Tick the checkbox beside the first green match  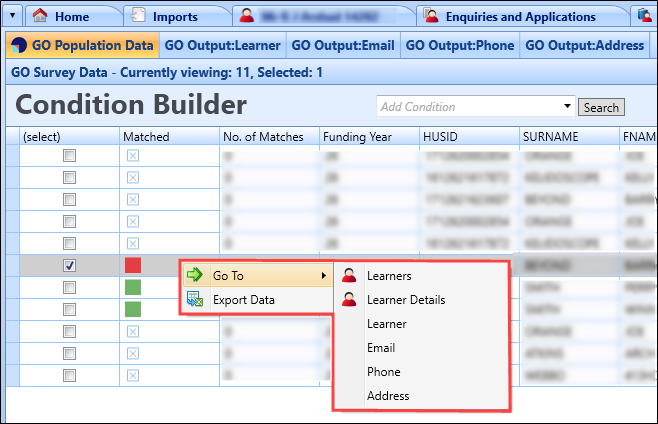coord(69,288)
